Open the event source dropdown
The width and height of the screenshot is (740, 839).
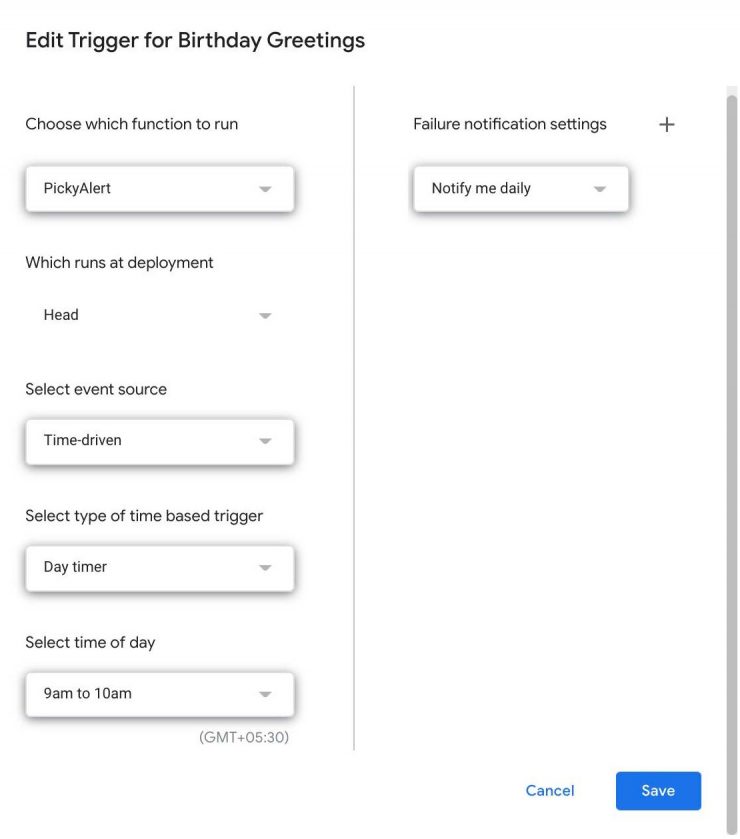pos(158,440)
